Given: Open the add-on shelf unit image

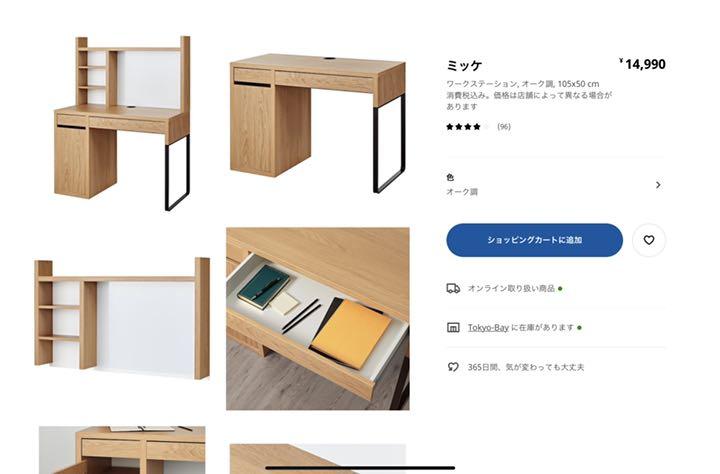Looking at the screenshot, I should click(x=122, y=318).
